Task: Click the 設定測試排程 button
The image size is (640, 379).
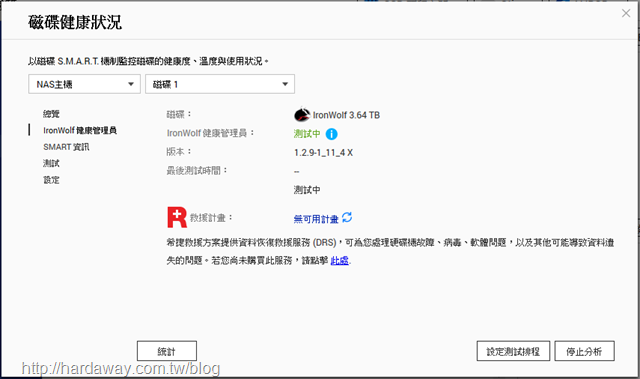Action: [x=513, y=351]
